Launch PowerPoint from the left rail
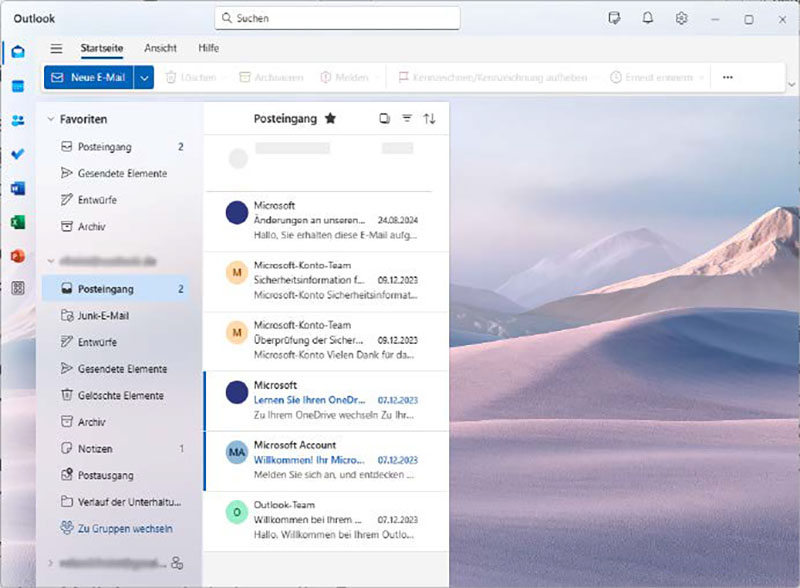 (18, 256)
